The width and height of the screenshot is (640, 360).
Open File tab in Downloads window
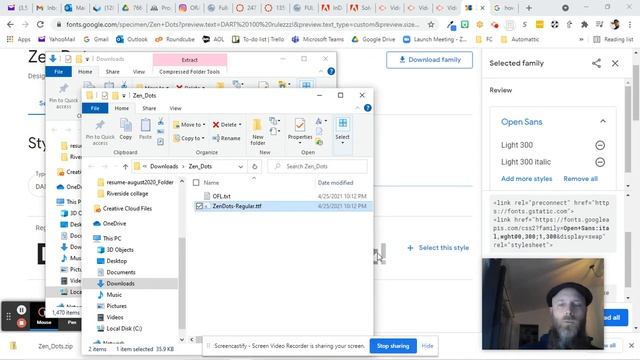tap(59, 71)
